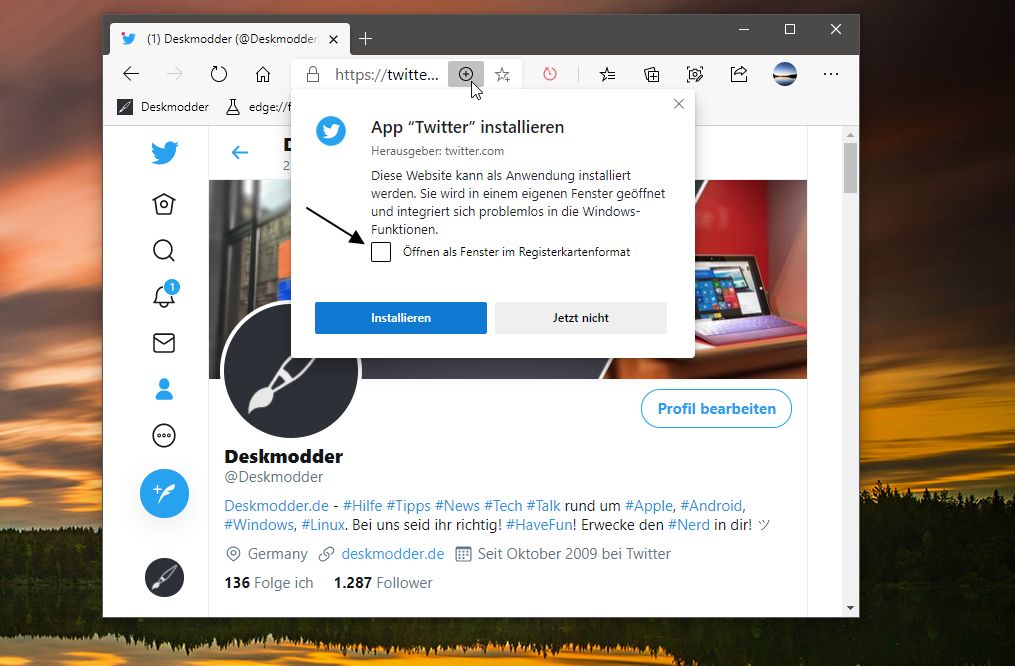Click the #Windows hashtag
This screenshot has height=666, width=1015.
[259, 525]
